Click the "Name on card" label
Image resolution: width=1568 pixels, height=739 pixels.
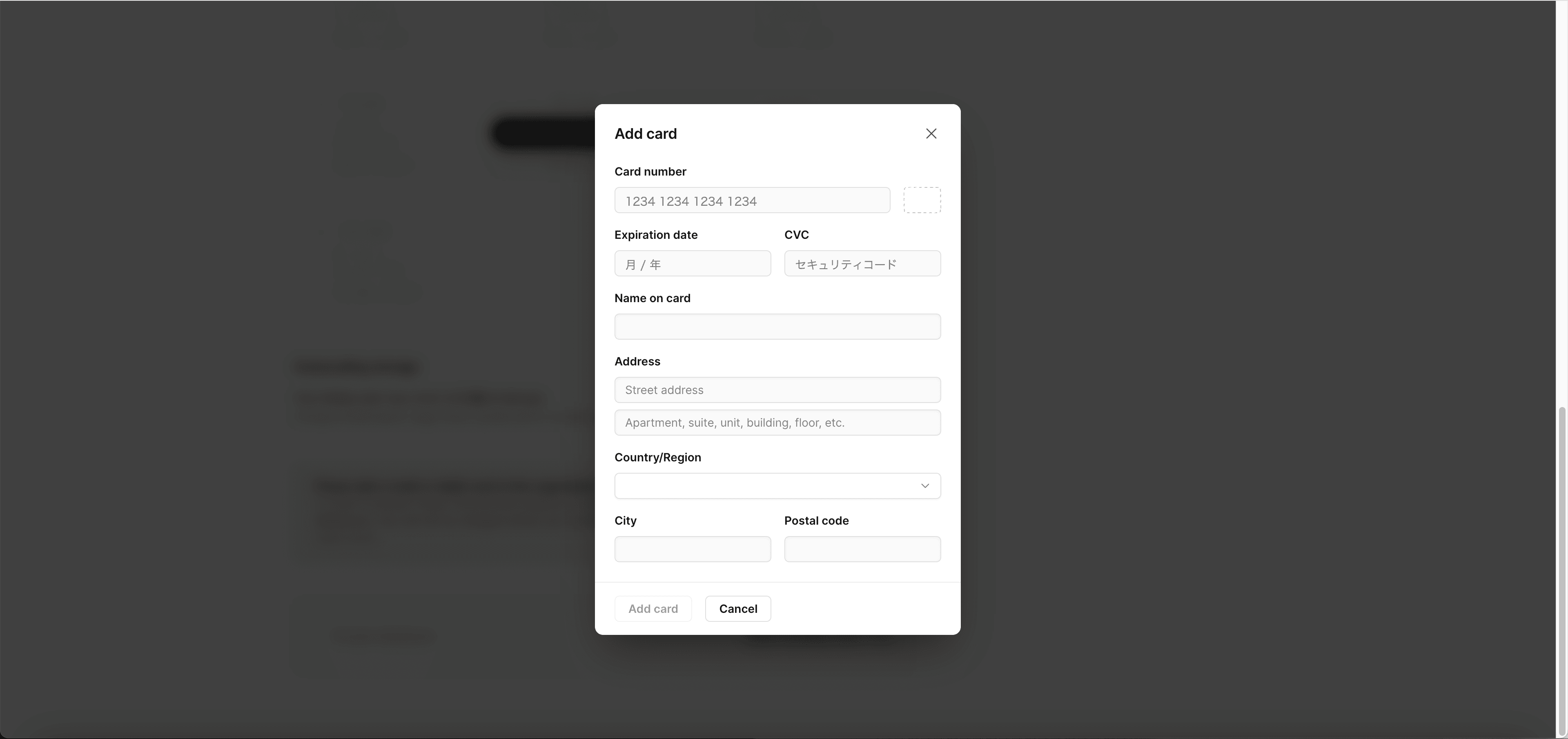click(x=653, y=298)
